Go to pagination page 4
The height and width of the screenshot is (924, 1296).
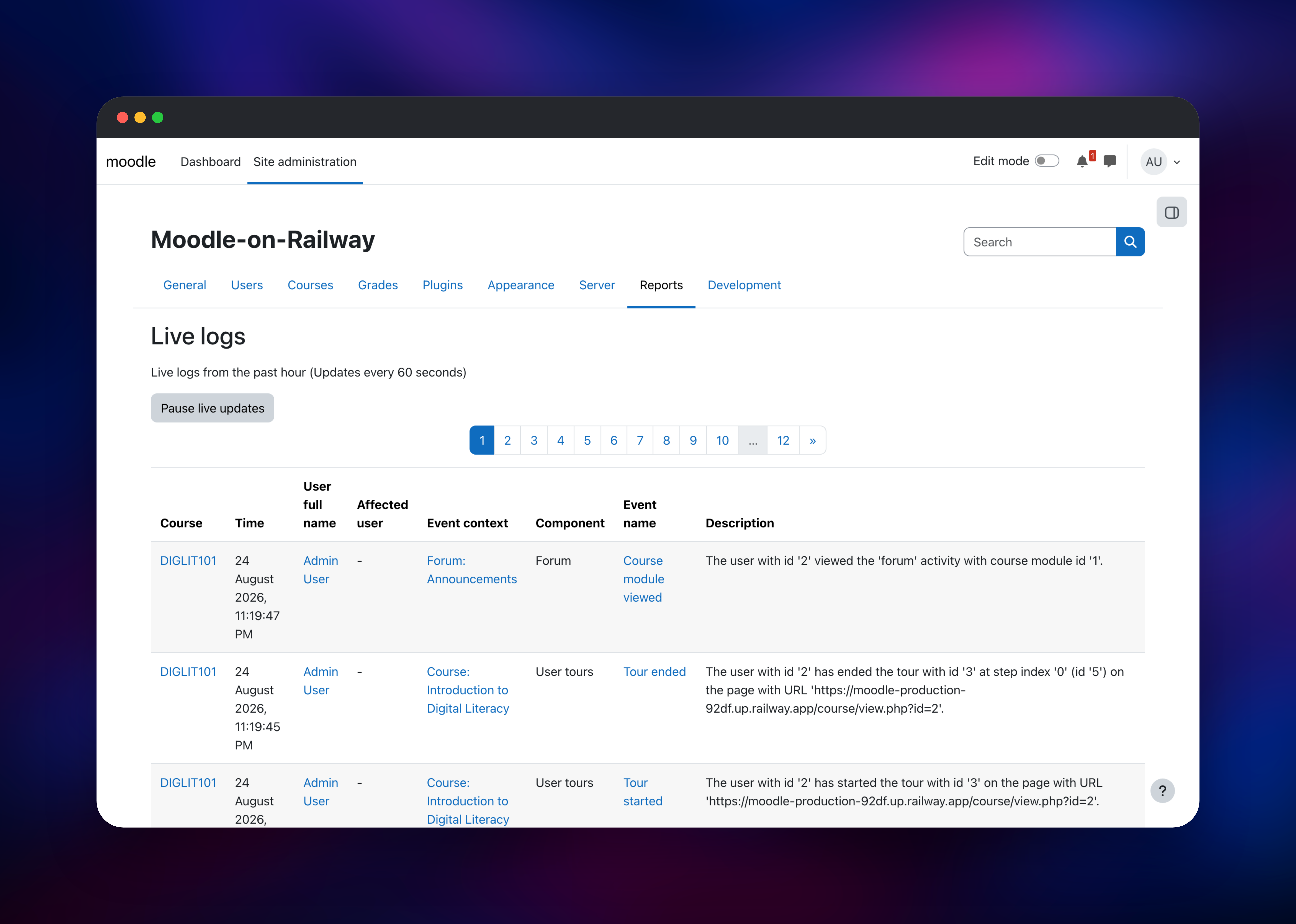(561, 440)
